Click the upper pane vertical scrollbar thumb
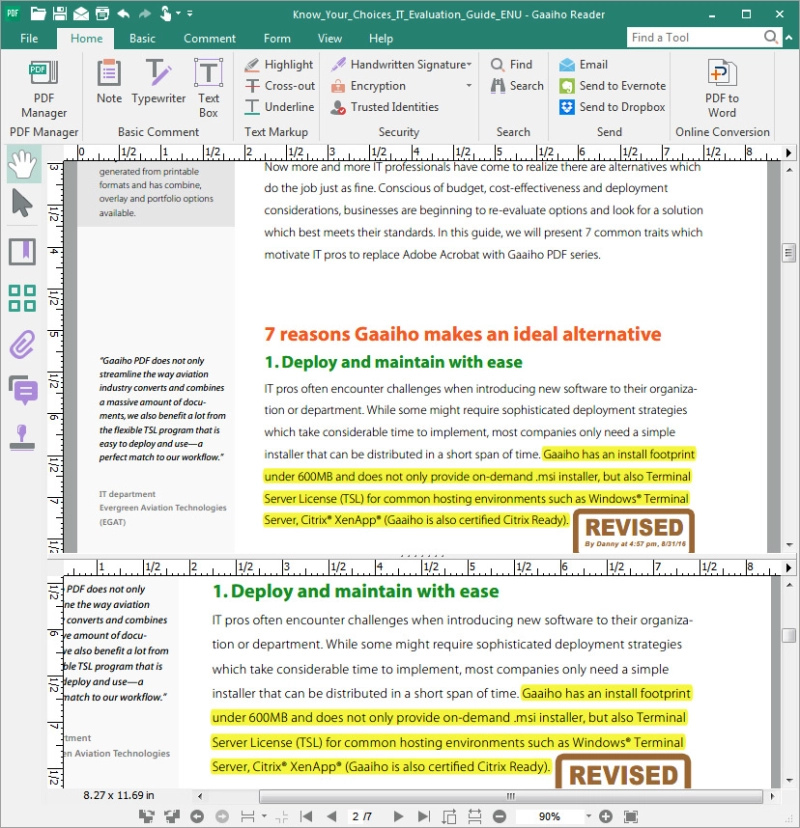The height and width of the screenshot is (828, 800). (788, 253)
